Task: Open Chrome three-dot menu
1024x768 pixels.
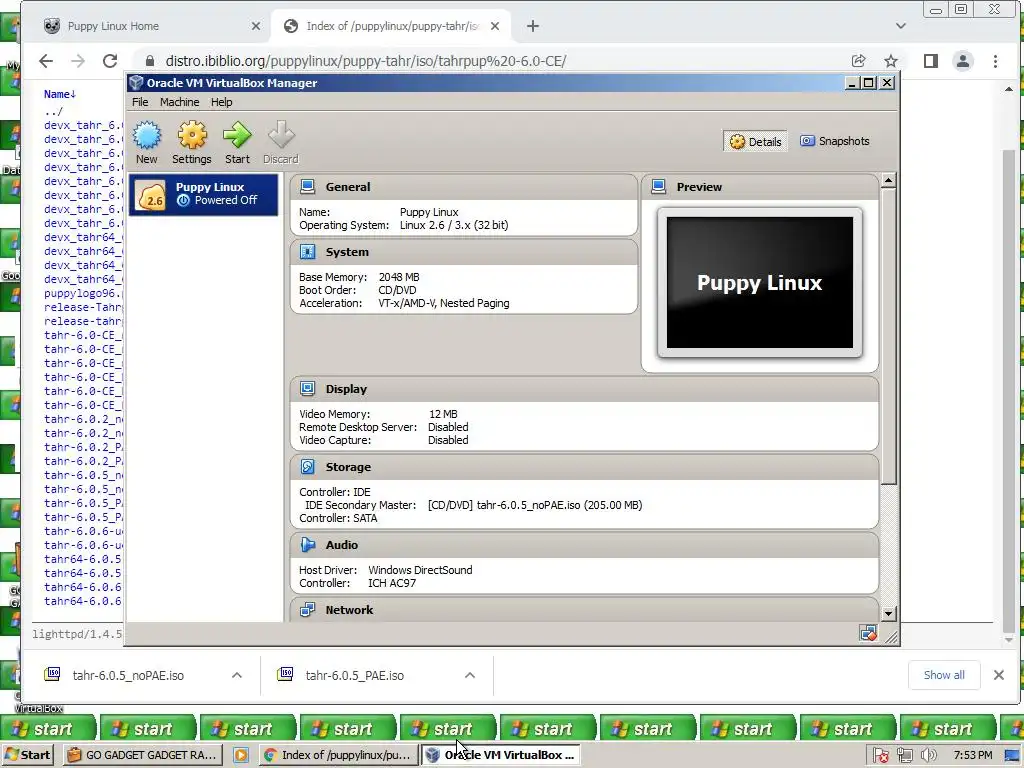Action: click(995, 61)
